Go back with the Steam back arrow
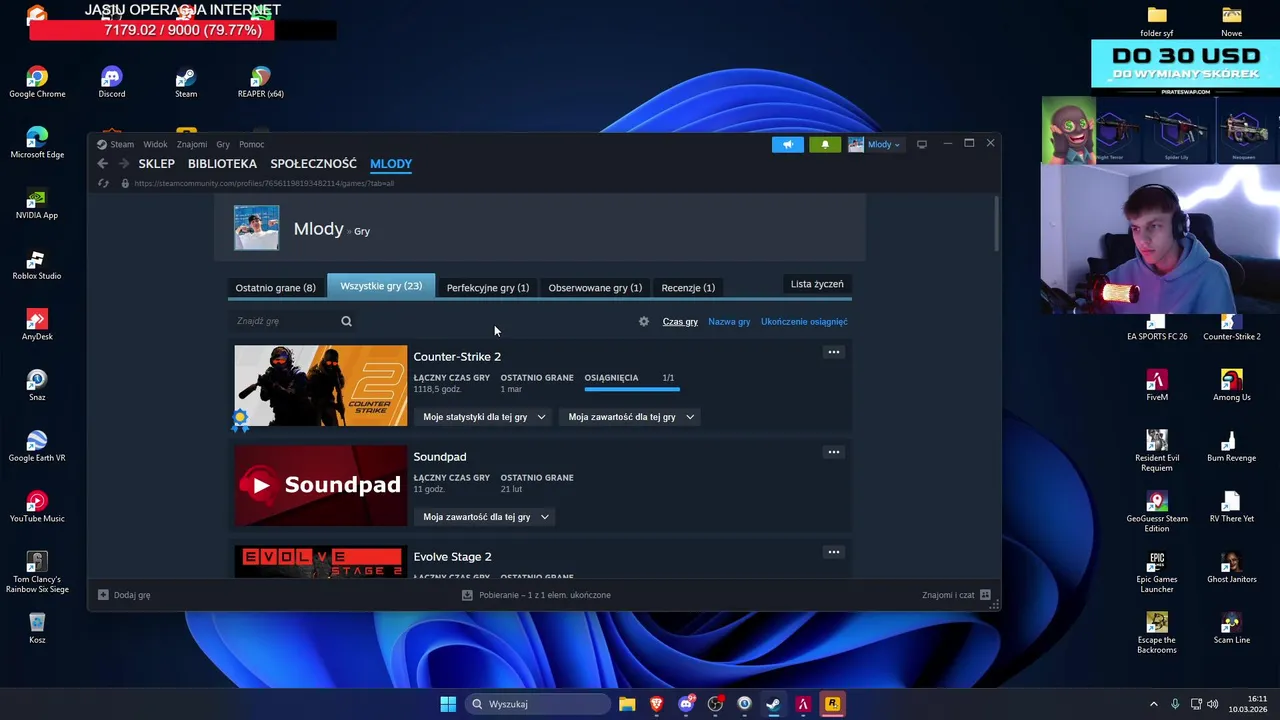 coord(102,164)
